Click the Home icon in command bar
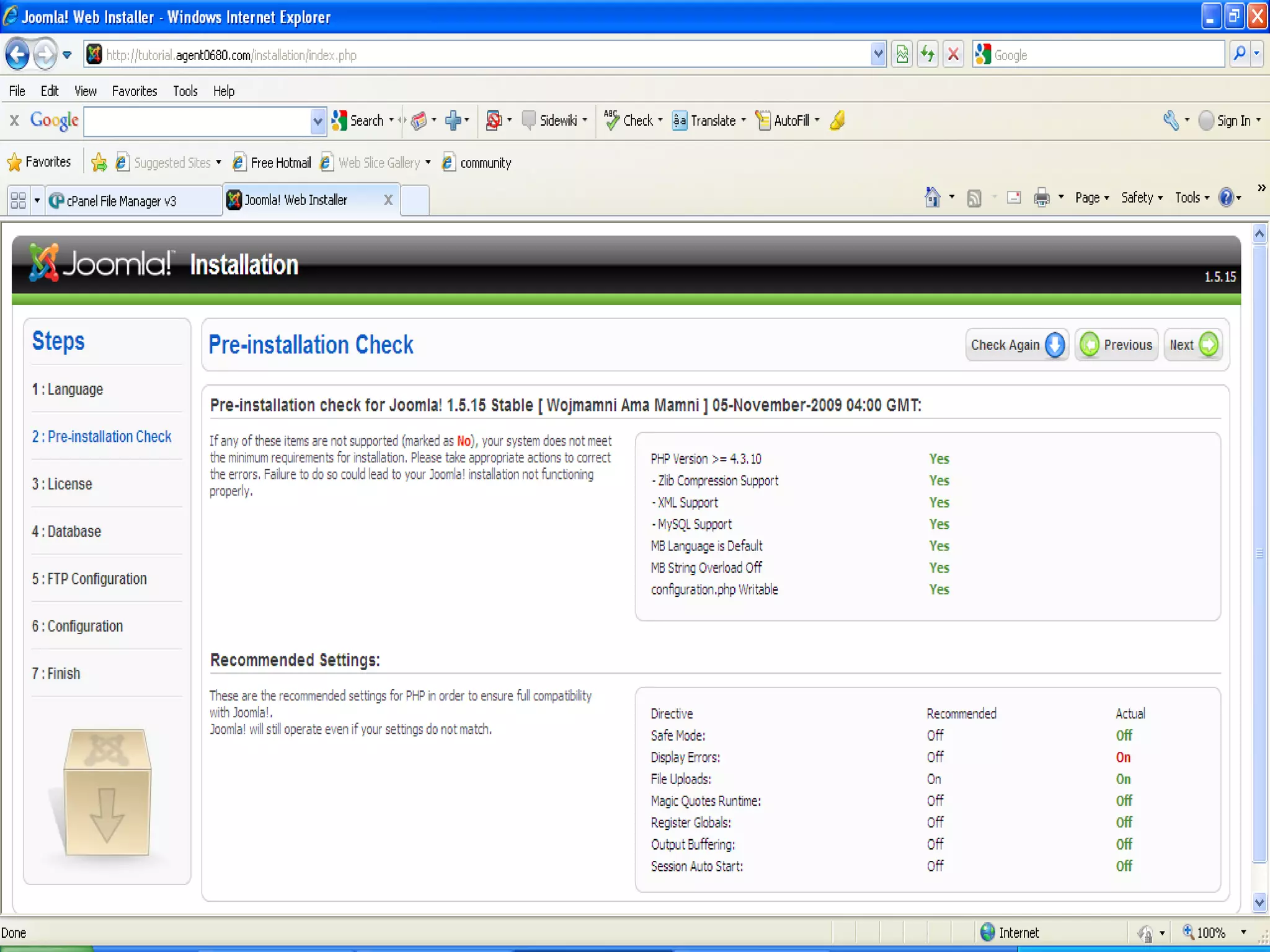Screen dimensions: 1270x952 (x=932, y=198)
